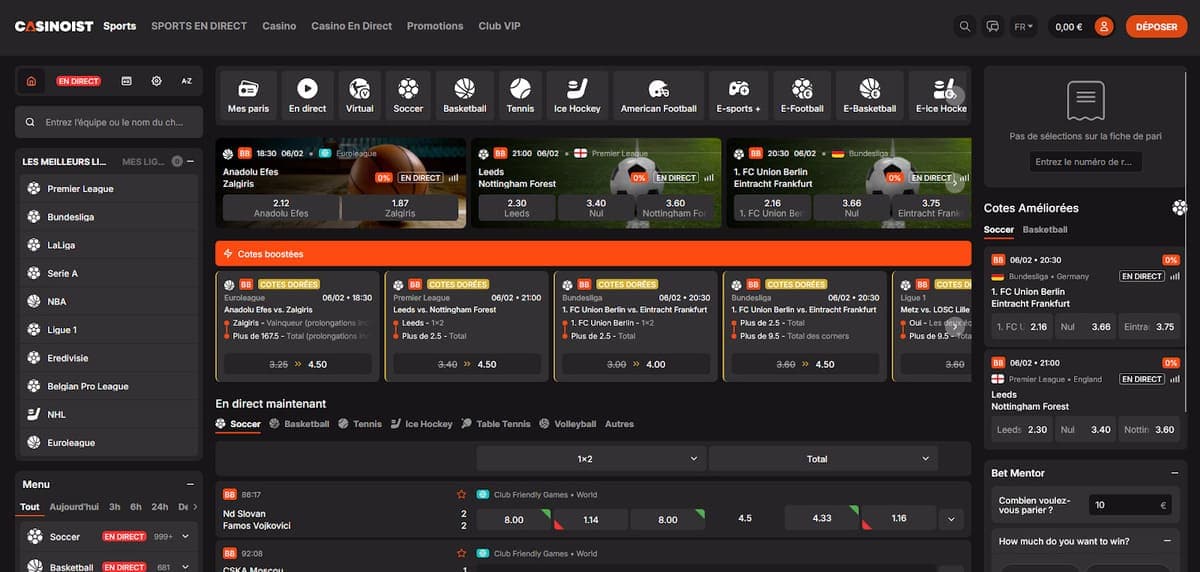Click the user account profile icon
The width and height of the screenshot is (1200, 572).
pyautogui.click(x=1104, y=27)
